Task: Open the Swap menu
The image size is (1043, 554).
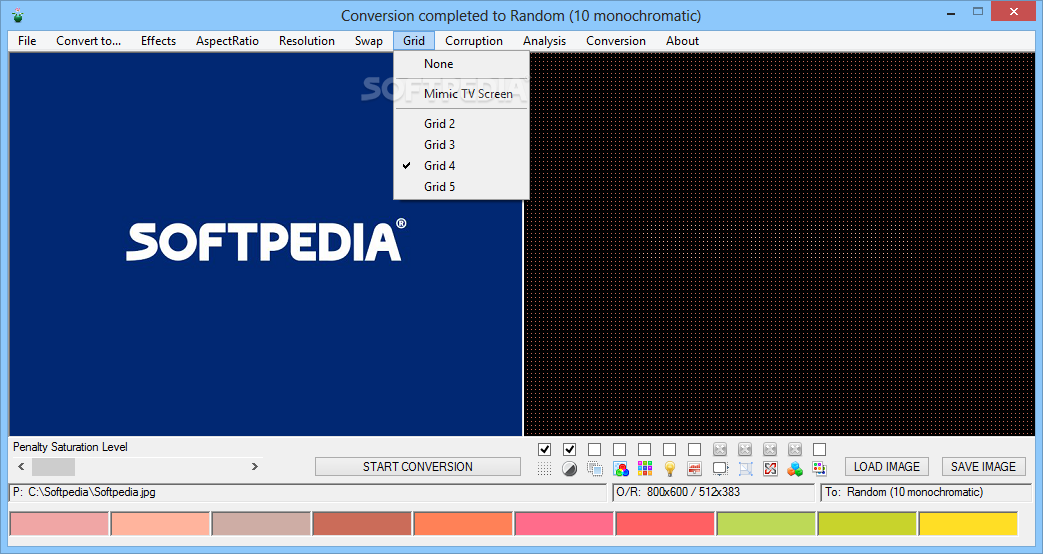Action: coord(369,41)
